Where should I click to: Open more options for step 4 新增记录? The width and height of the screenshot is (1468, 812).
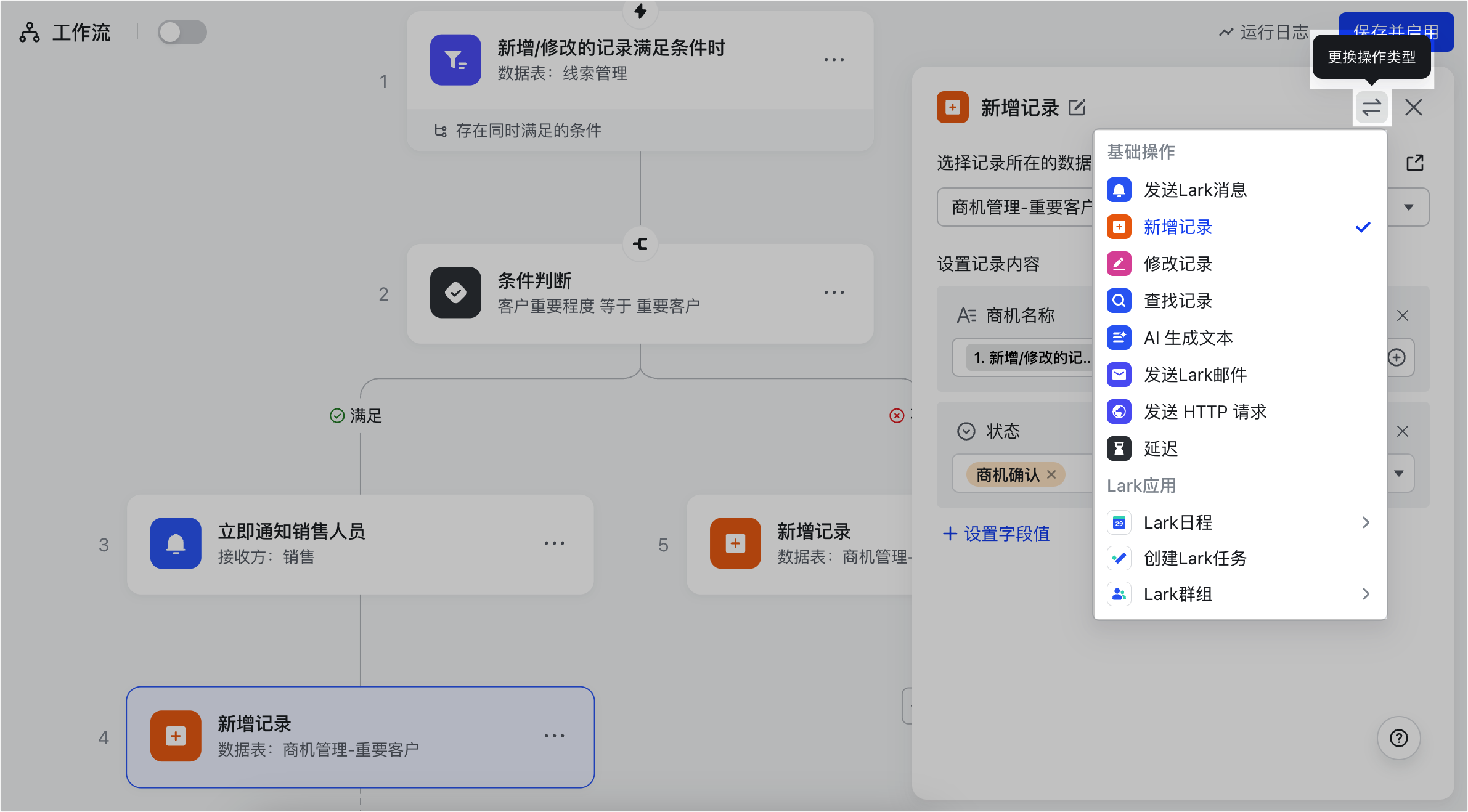[x=555, y=736]
